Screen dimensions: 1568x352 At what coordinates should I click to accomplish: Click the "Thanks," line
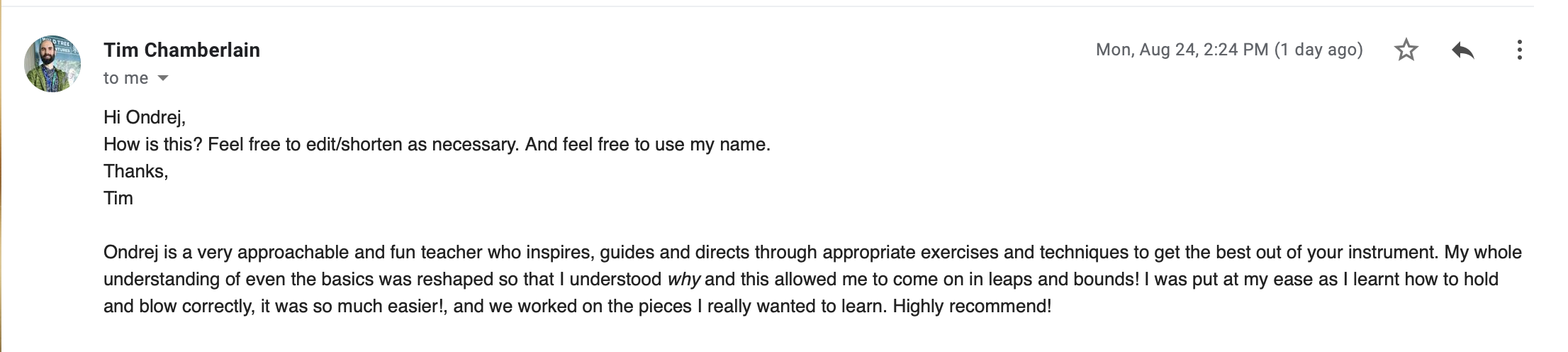pyautogui.click(x=135, y=171)
